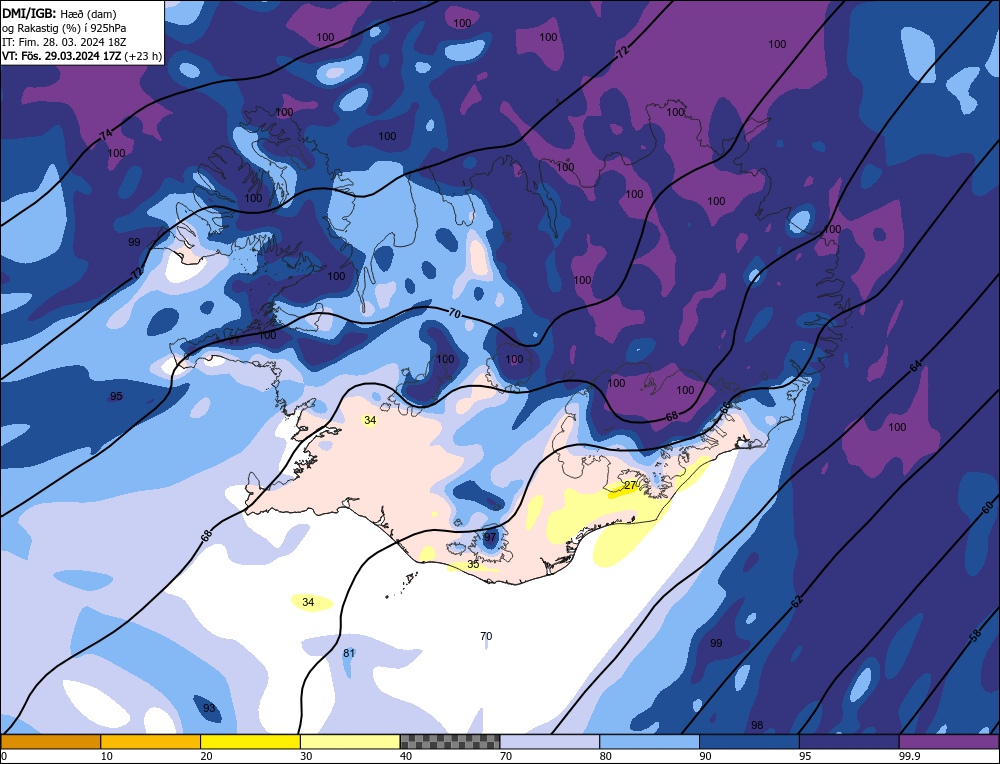Click the '58' height contour label
This screenshot has height=764, width=1000.
click(974, 635)
